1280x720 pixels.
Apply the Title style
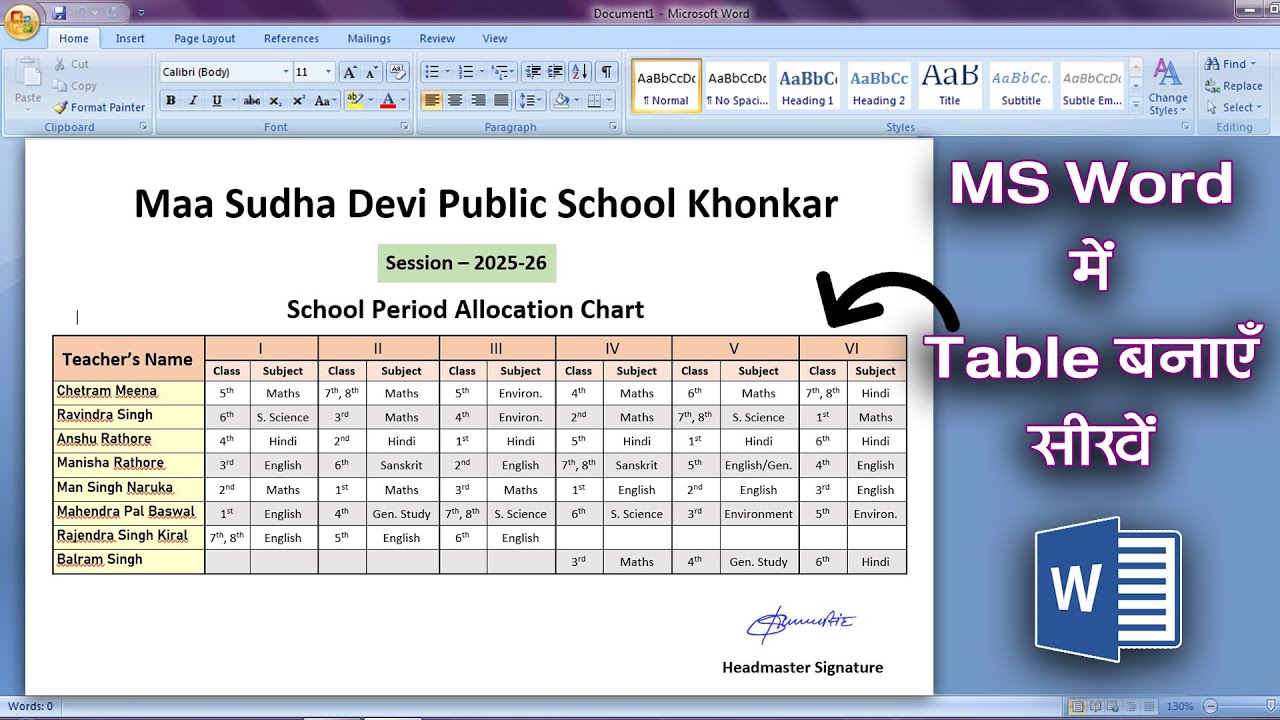pyautogui.click(x=950, y=86)
